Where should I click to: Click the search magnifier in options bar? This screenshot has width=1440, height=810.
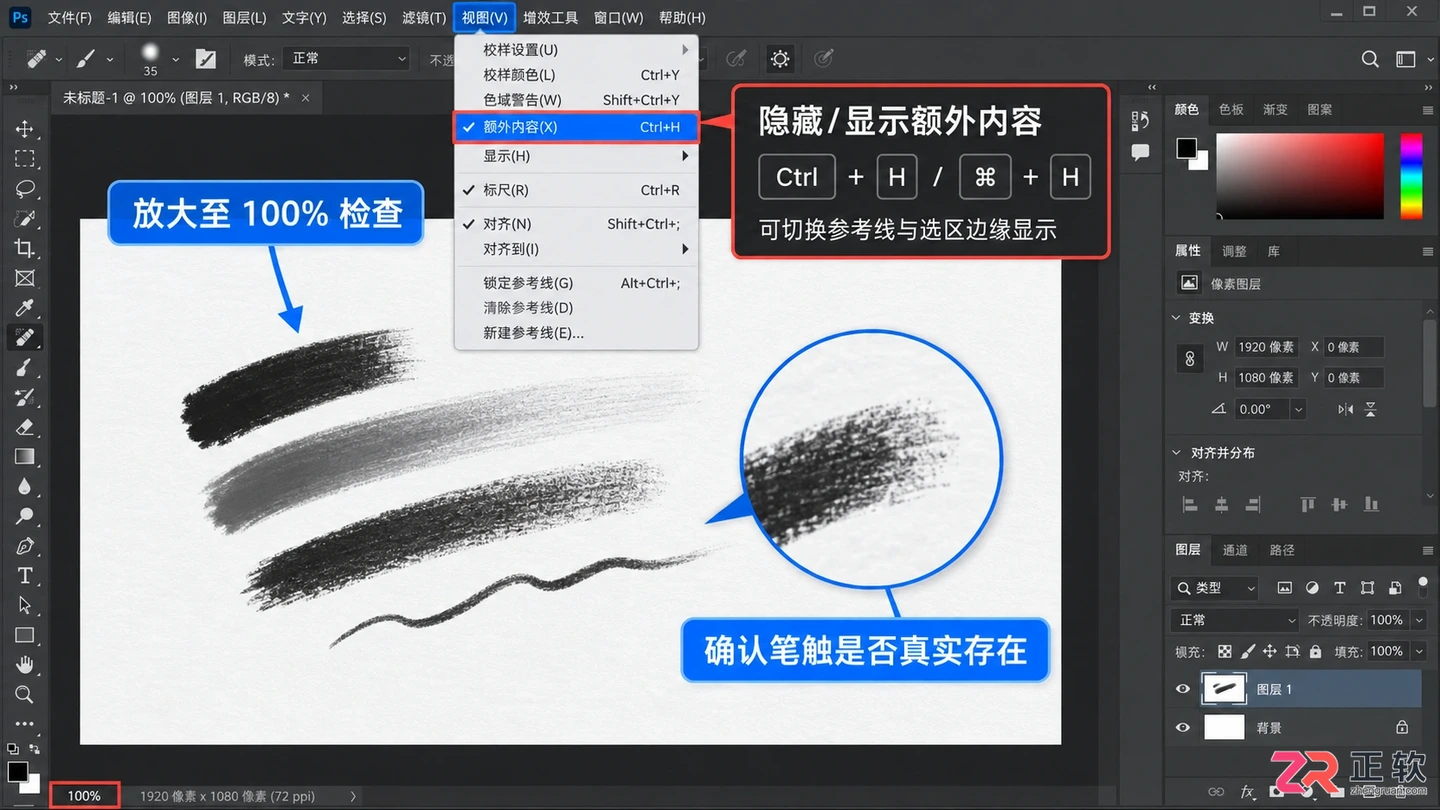click(1370, 59)
